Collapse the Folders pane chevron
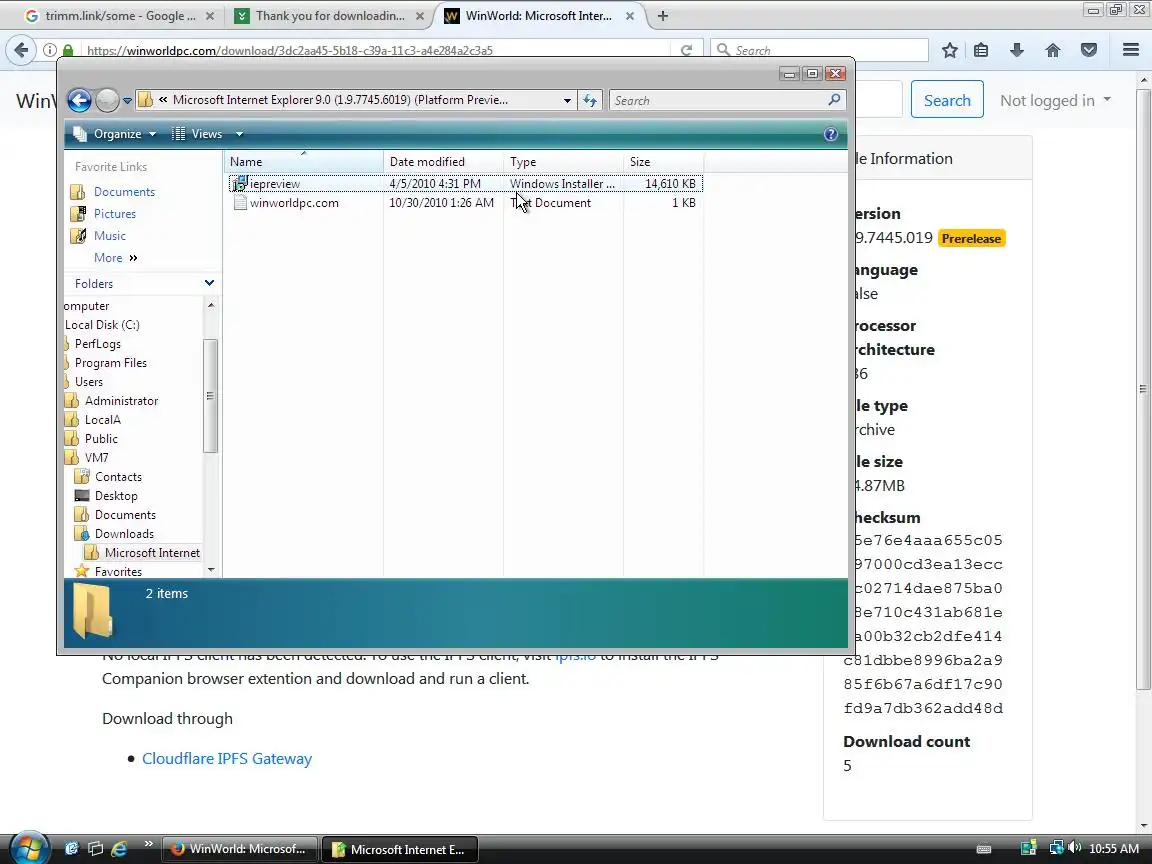Screen dimensions: 1152x864 209,283
